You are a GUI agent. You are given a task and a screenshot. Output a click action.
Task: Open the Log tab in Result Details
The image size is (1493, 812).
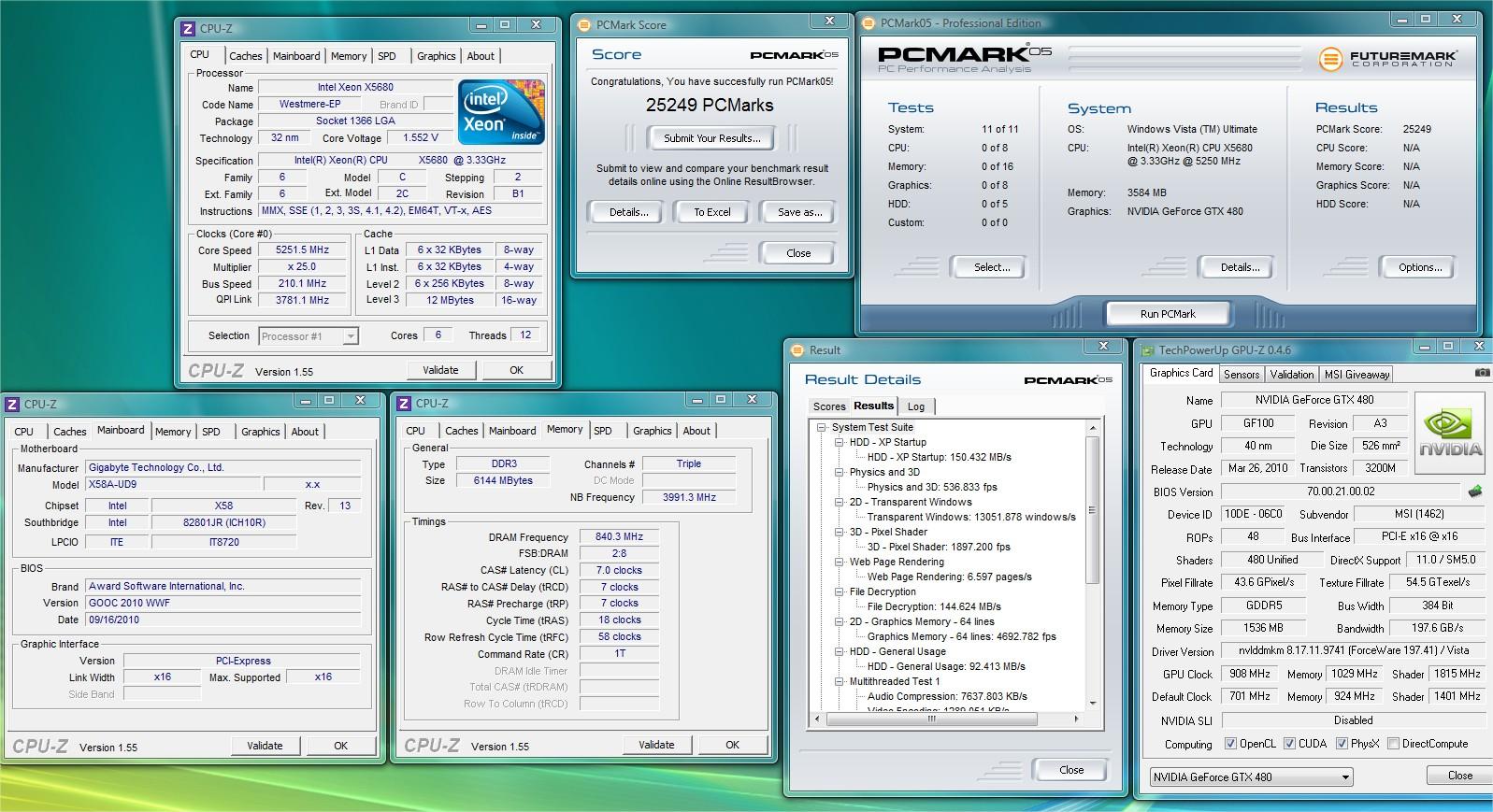tap(916, 406)
